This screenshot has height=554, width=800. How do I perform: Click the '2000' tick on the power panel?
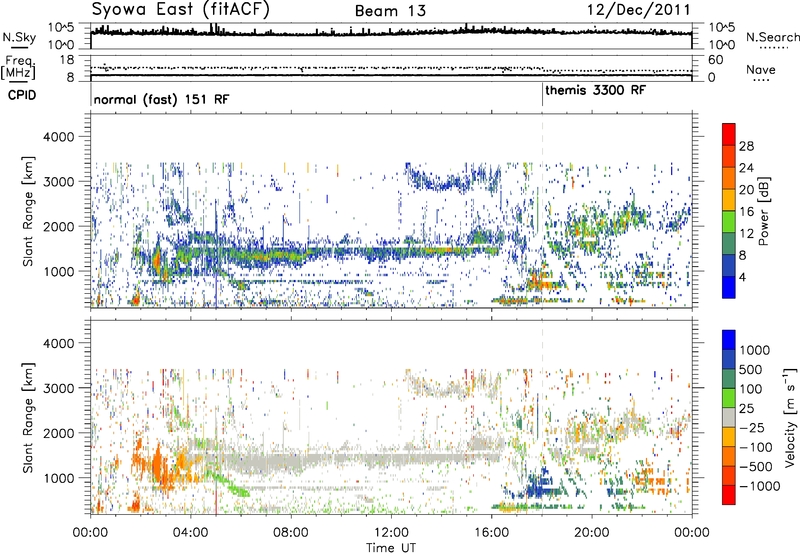pyautogui.click(x=59, y=226)
